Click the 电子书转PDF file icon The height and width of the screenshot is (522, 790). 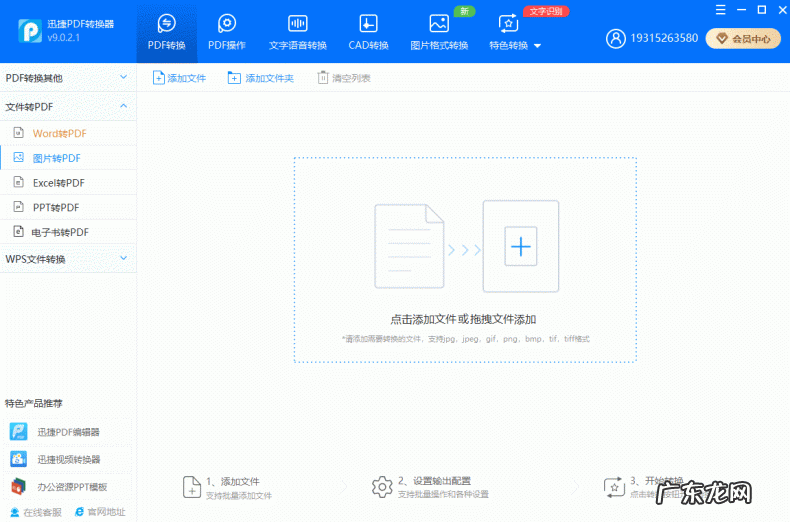tap(19, 231)
